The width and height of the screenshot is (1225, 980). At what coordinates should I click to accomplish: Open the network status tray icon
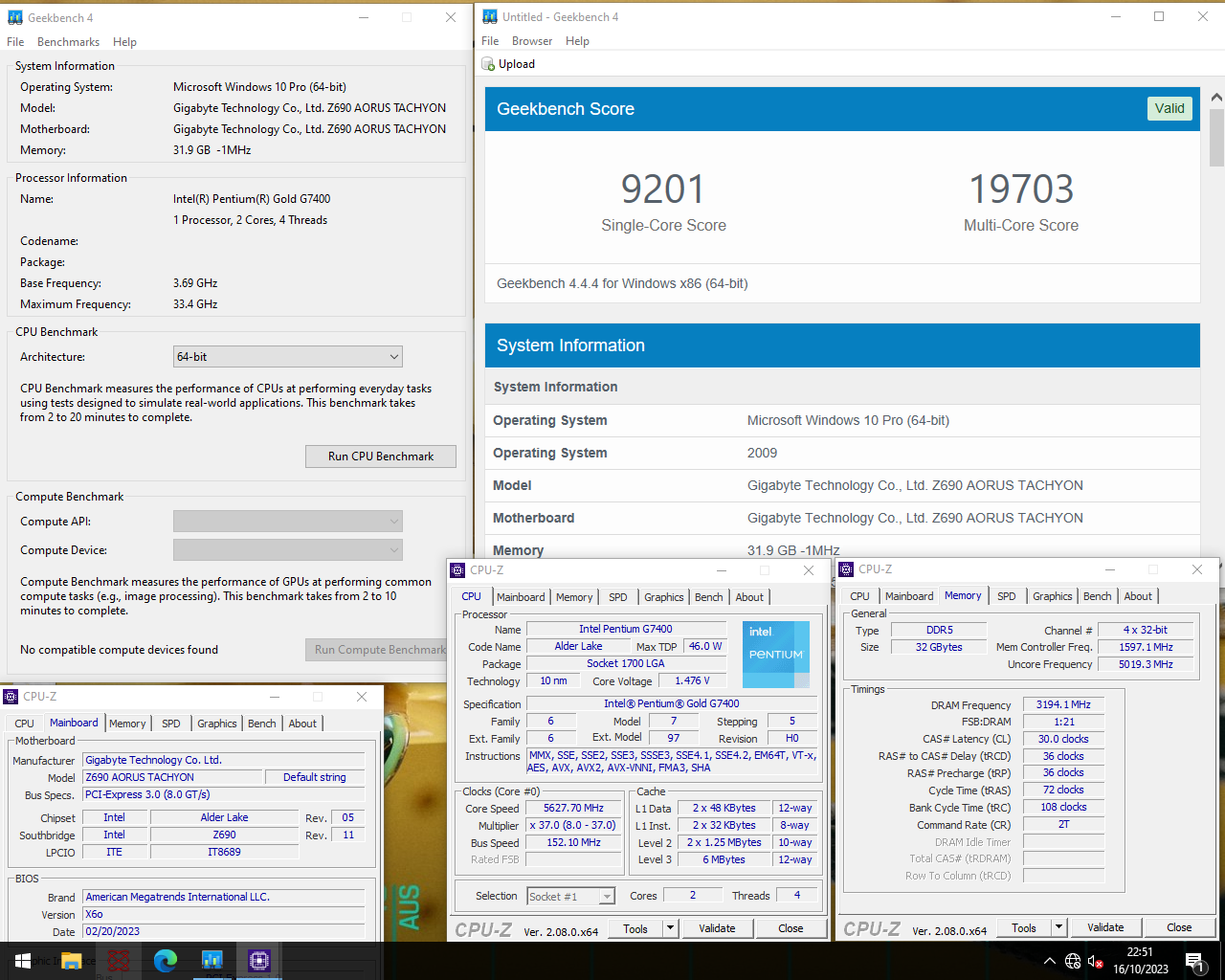[x=1073, y=962]
